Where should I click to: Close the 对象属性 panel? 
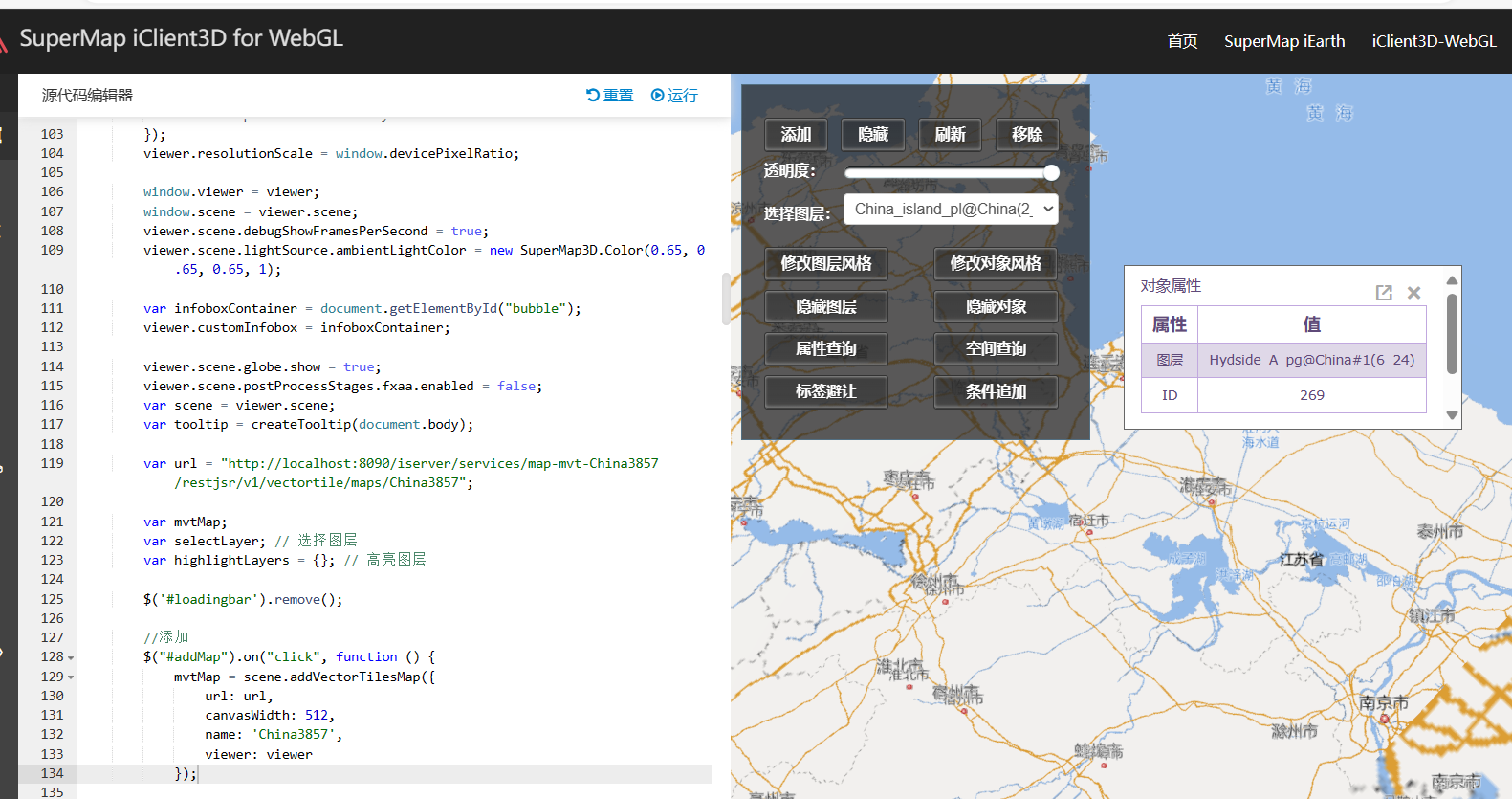tap(1414, 293)
